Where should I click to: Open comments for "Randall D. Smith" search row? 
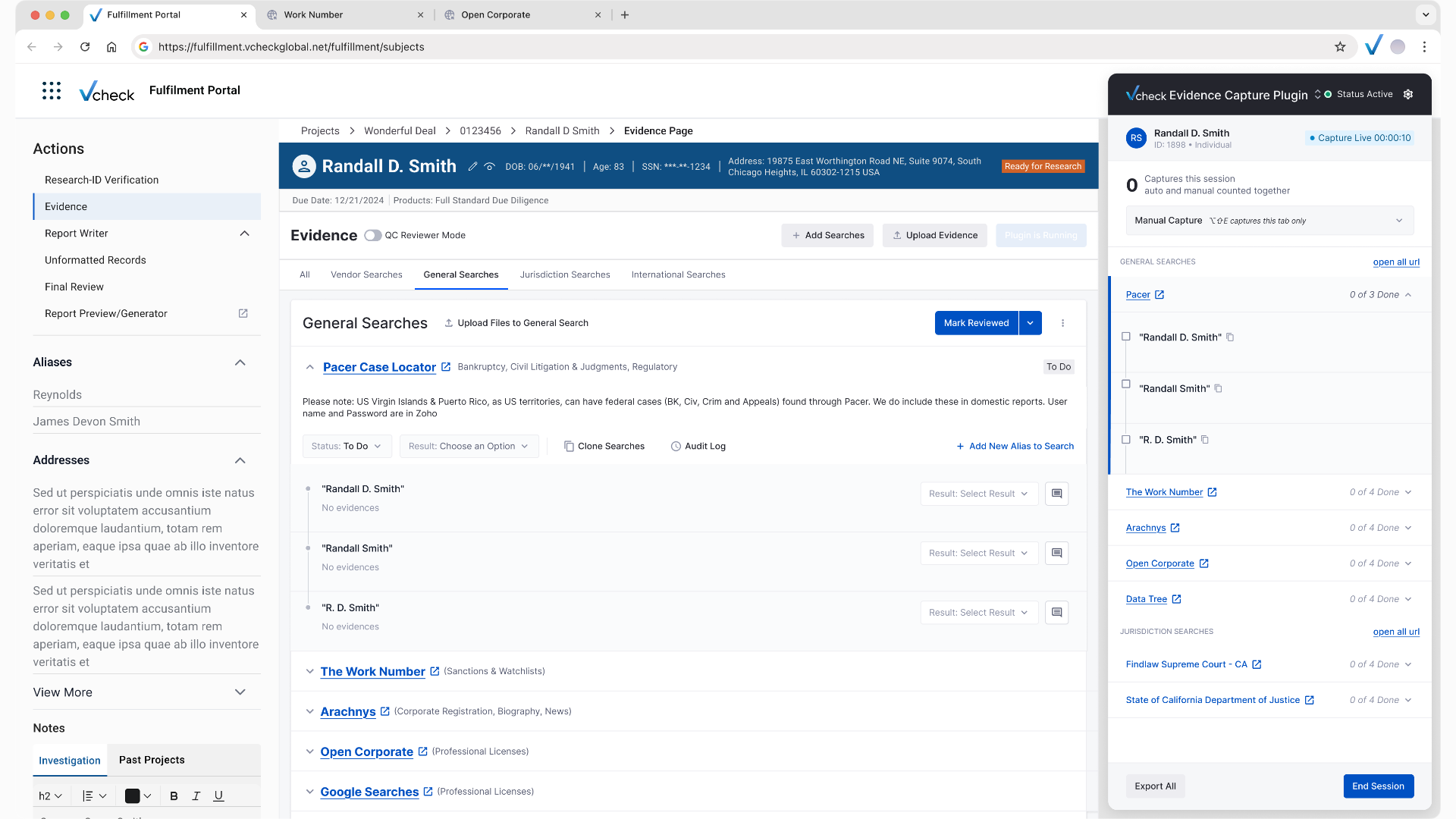[1056, 494]
